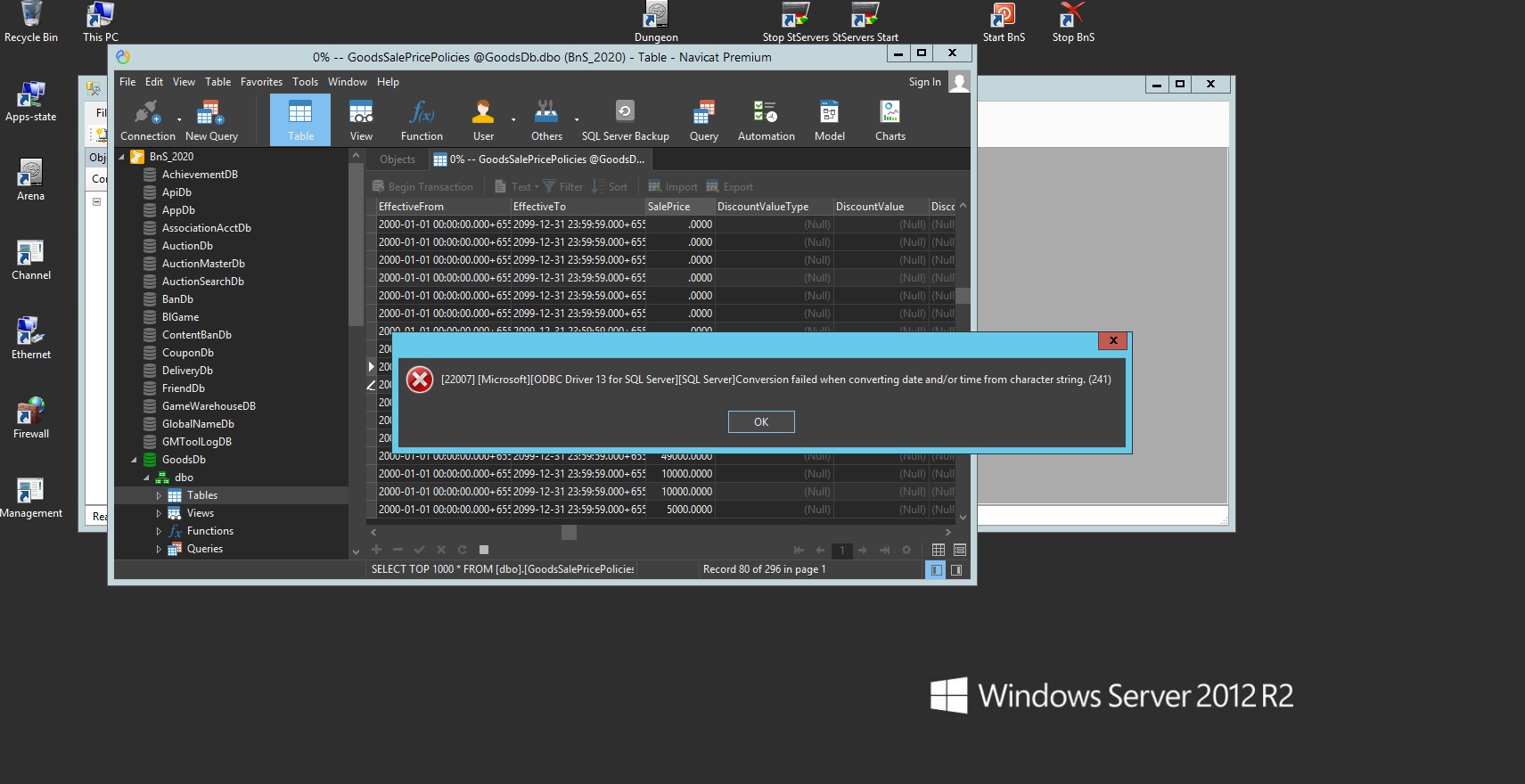Click the New Query toolbar icon

click(211, 120)
